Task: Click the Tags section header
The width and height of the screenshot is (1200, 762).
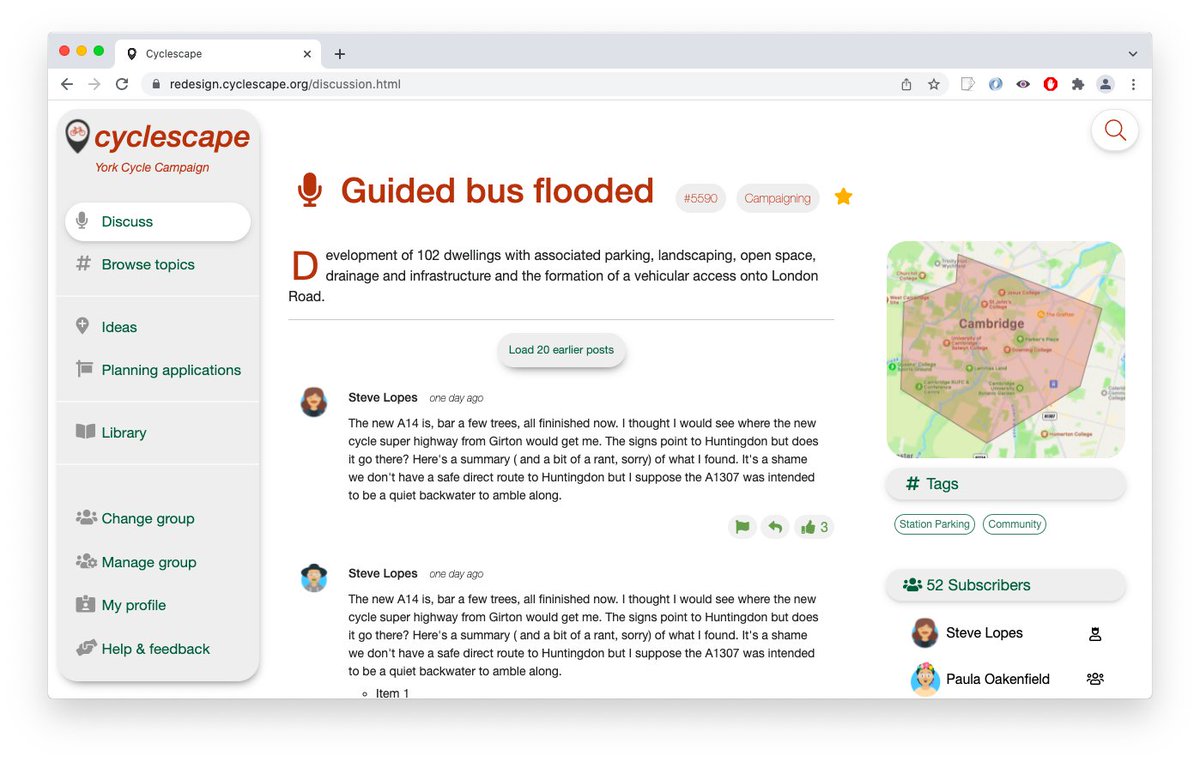Action: [1005, 484]
